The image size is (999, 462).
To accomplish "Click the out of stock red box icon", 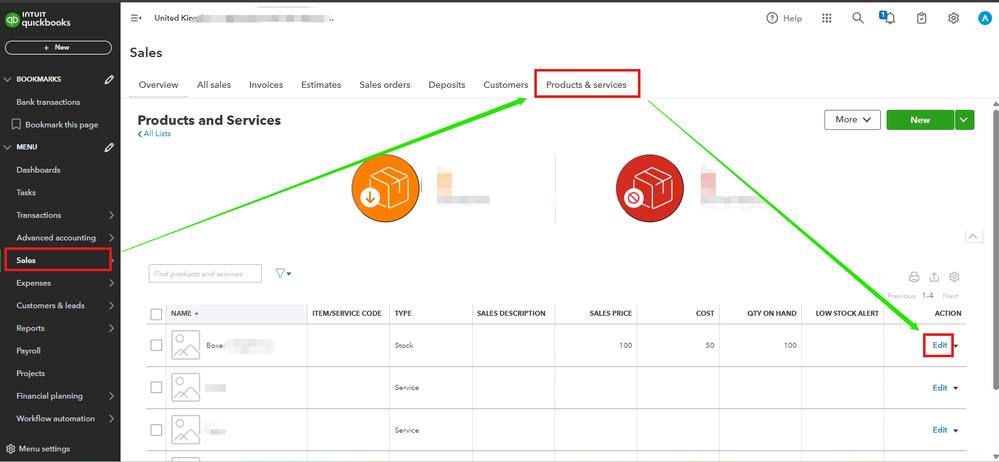I will click(x=650, y=188).
